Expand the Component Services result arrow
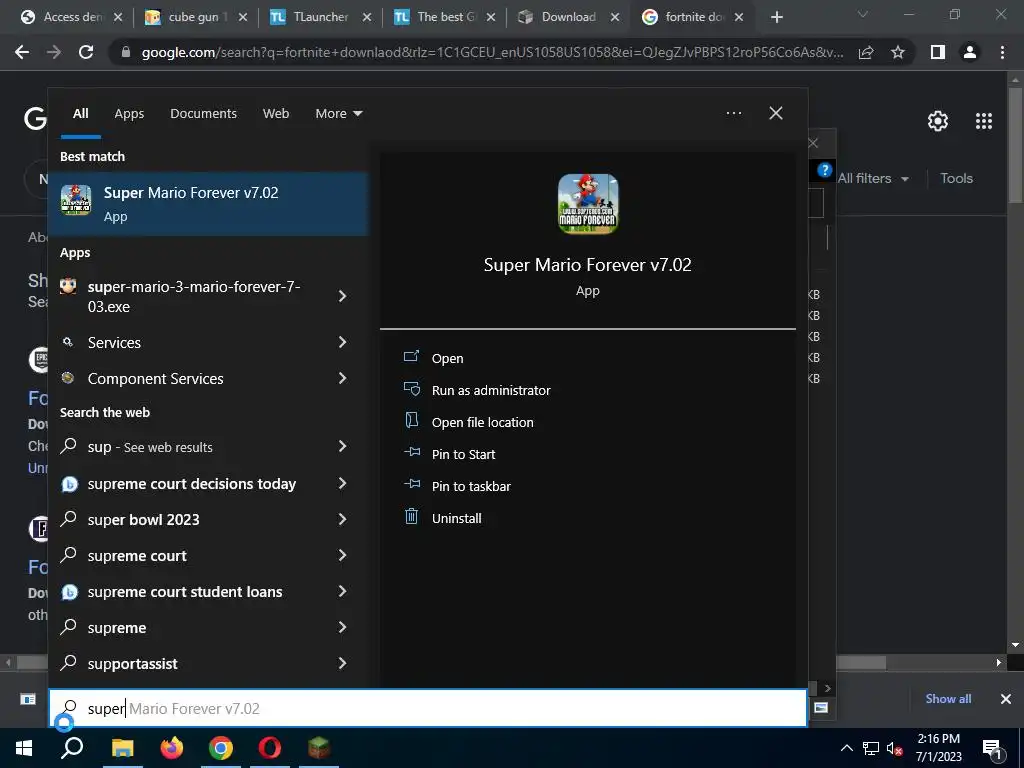This screenshot has height=768, width=1024. pos(342,378)
